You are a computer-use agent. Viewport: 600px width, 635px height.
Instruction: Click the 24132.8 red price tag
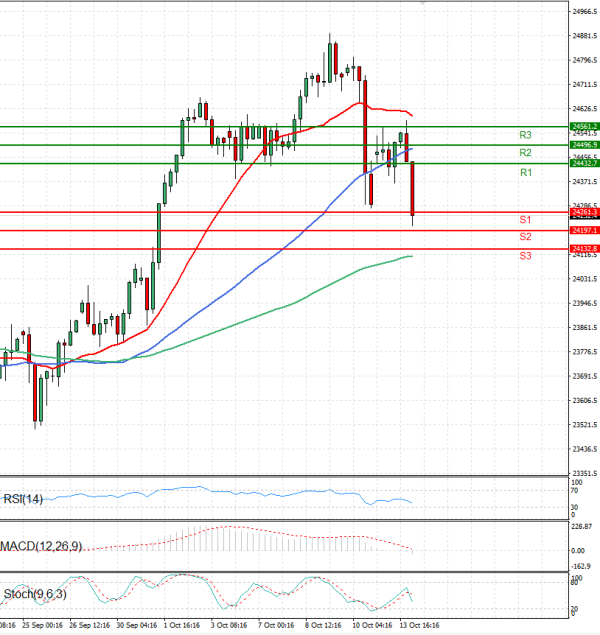(x=584, y=248)
